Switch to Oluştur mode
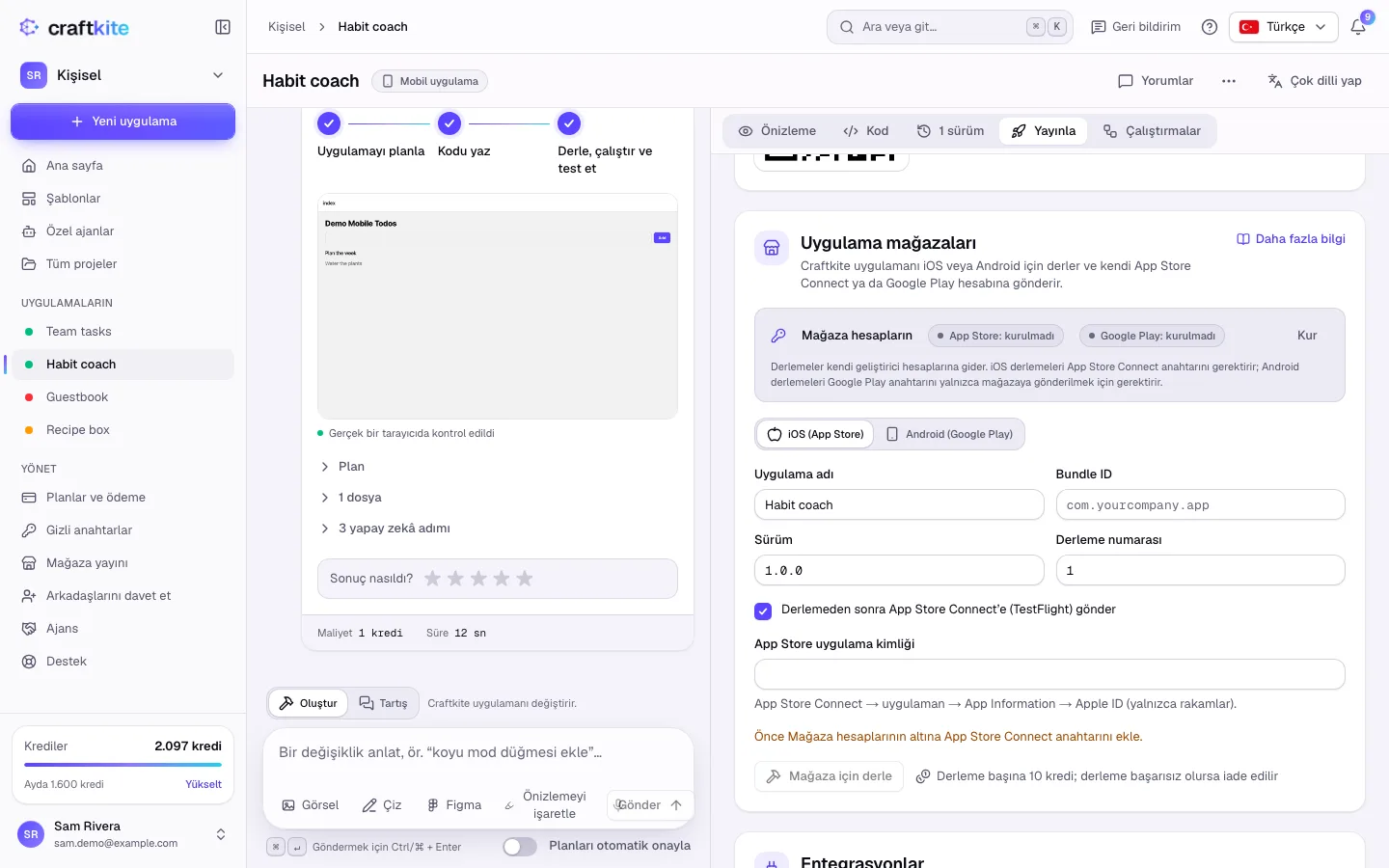Screen dimensions: 1389x868 click(x=309, y=703)
